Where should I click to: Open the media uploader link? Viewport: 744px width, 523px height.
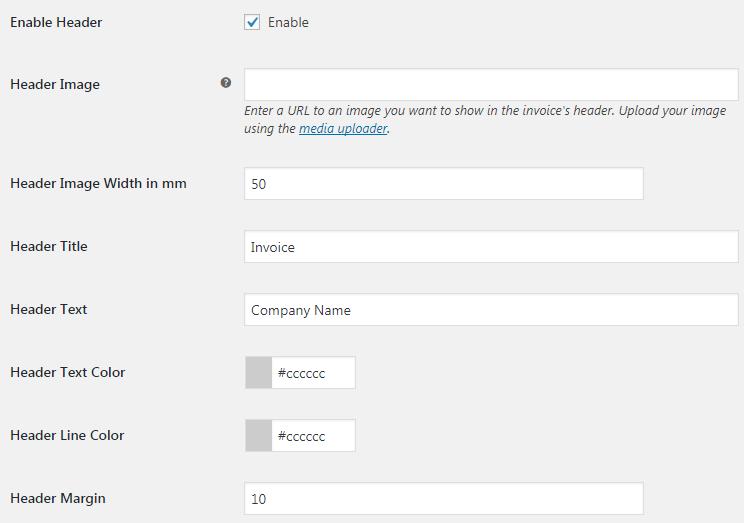pos(343,129)
